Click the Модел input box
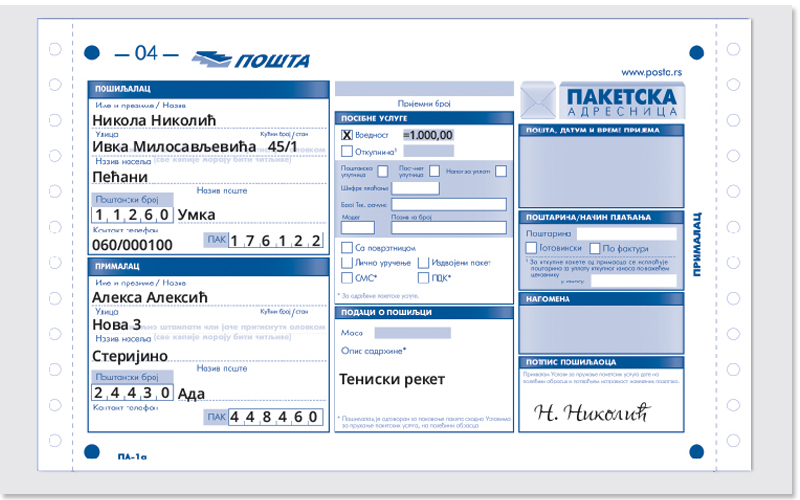 [x=358, y=228]
